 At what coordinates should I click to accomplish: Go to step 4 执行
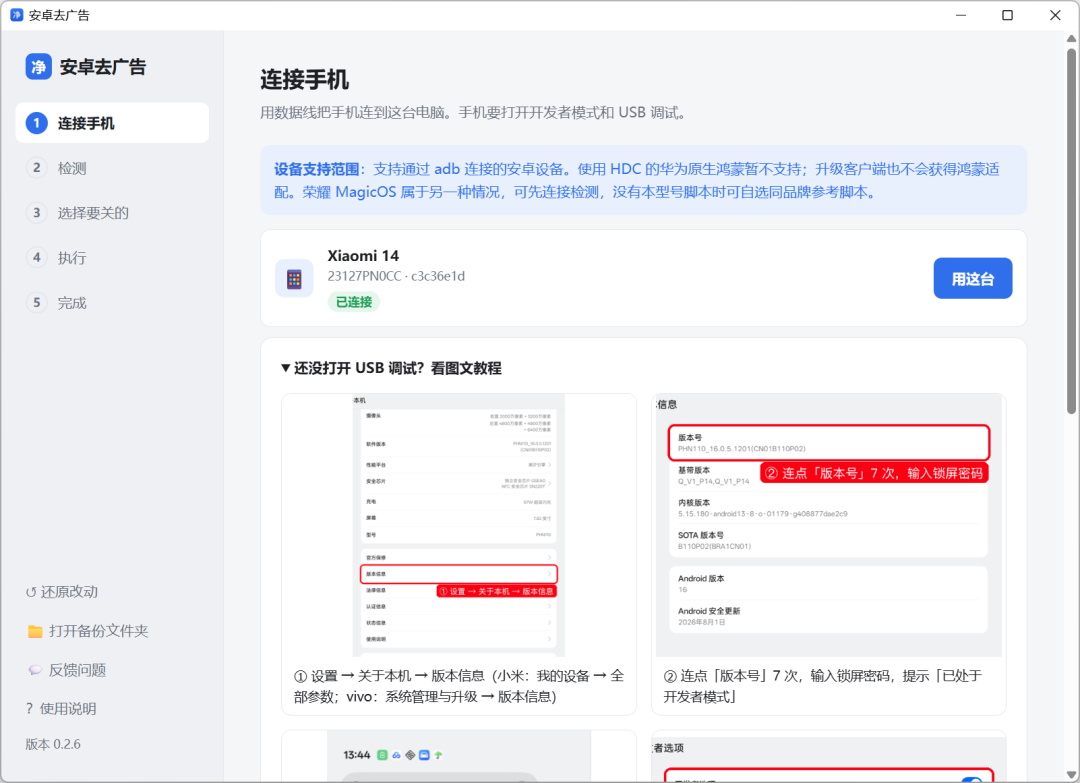tap(112, 258)
